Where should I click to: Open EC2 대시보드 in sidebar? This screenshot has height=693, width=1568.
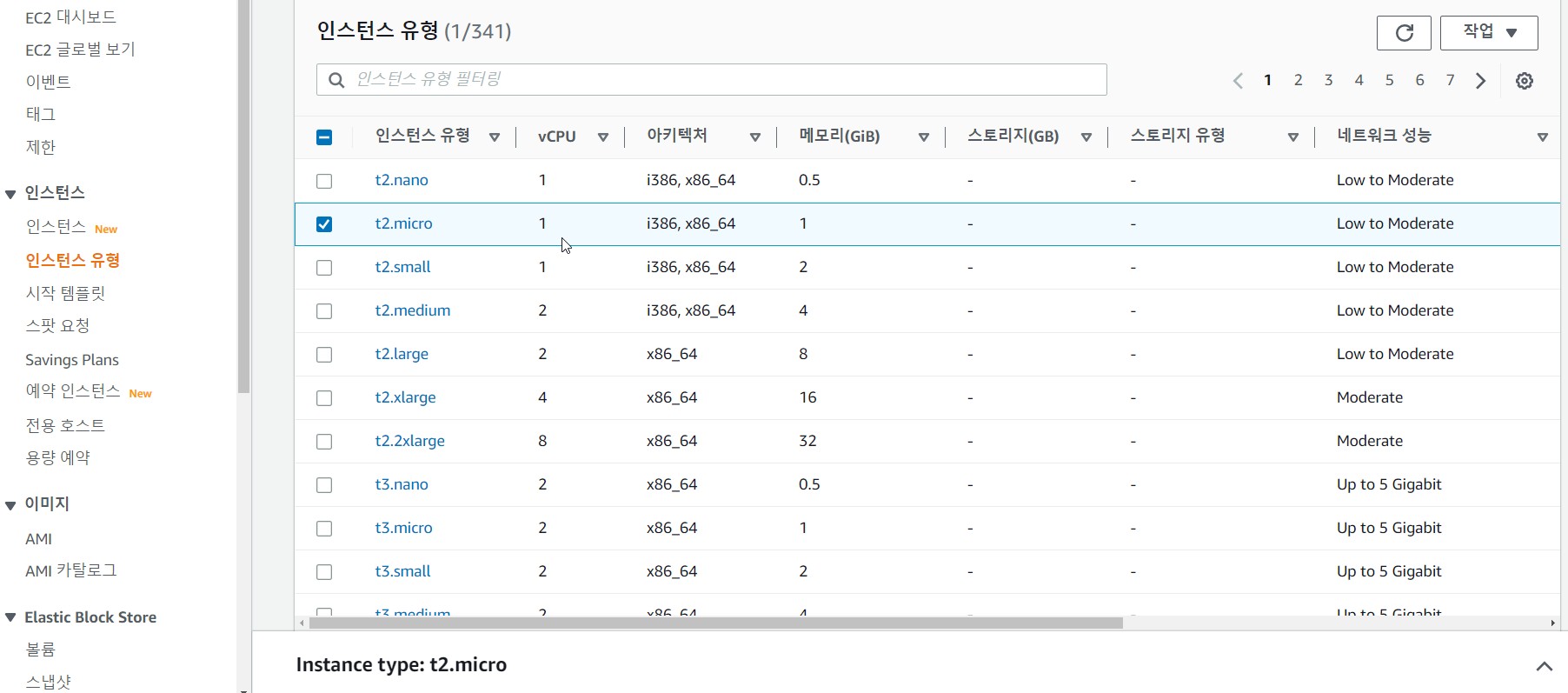pyautogui.click(x=70, y=17)
